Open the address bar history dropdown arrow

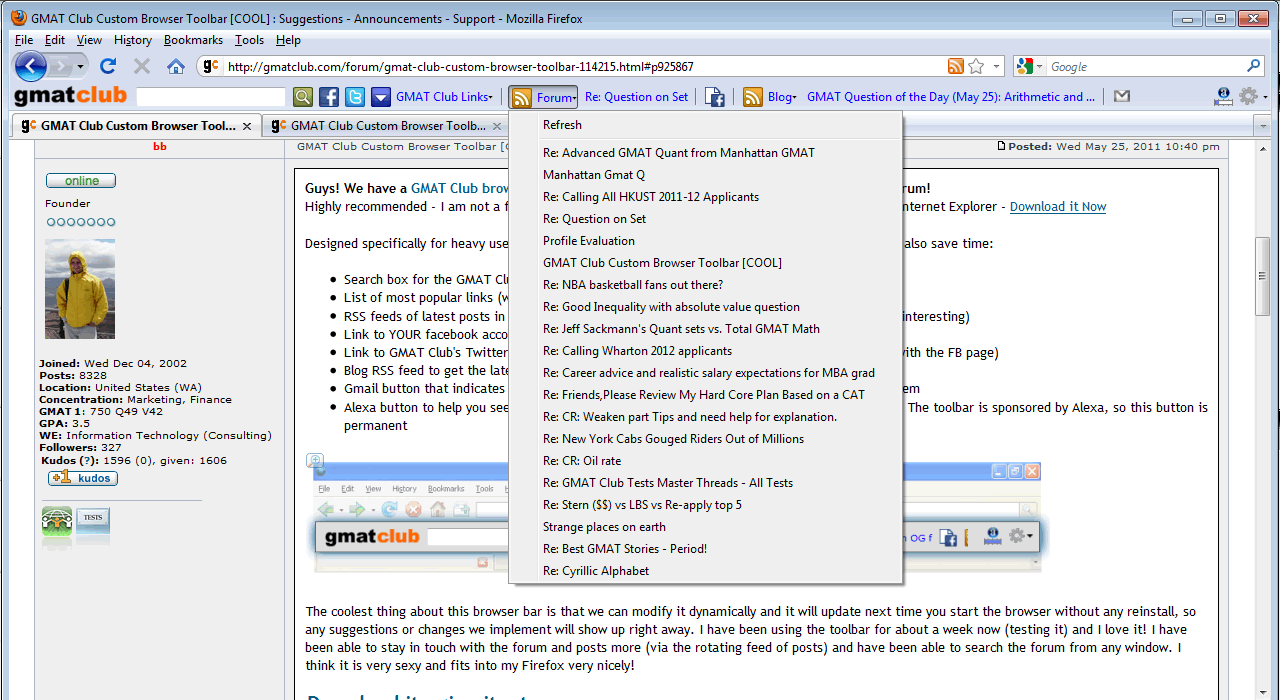[996, 67]
